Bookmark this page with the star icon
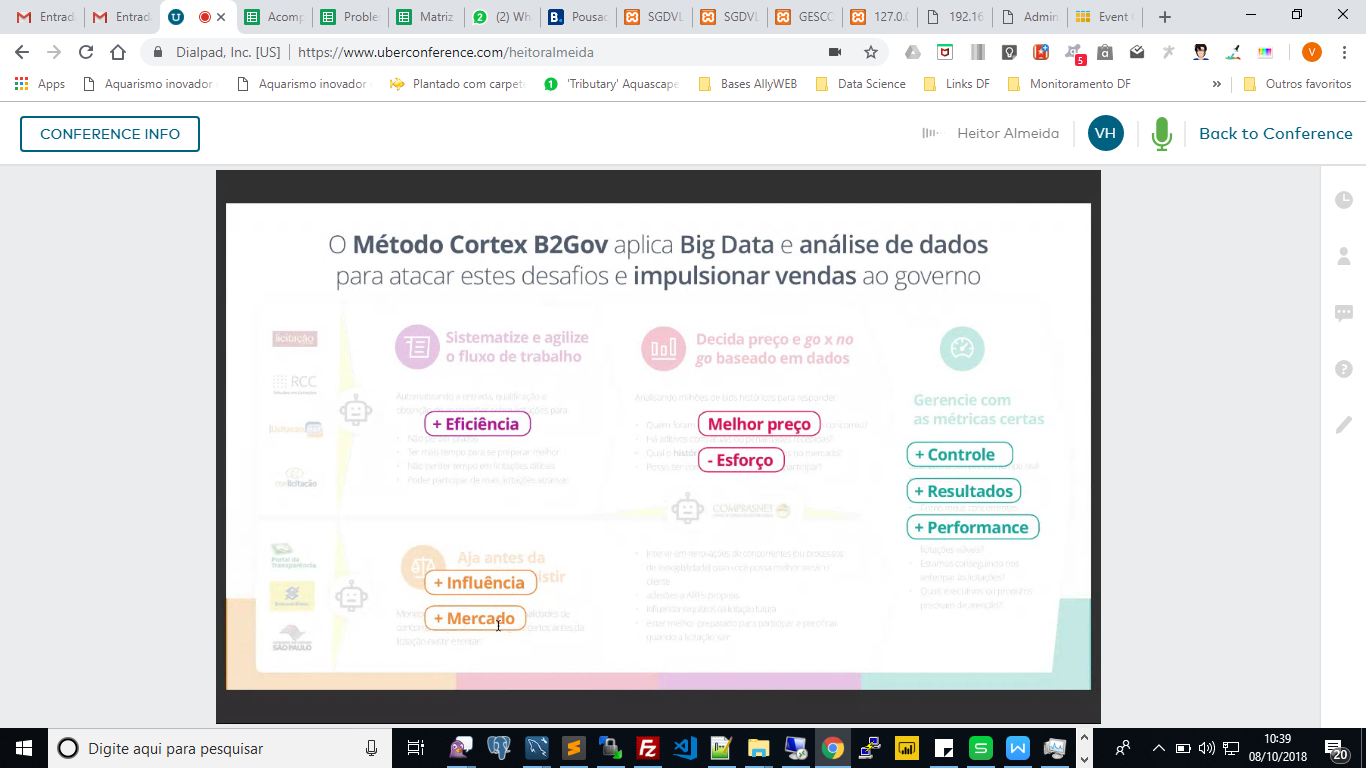 point(871,52)
